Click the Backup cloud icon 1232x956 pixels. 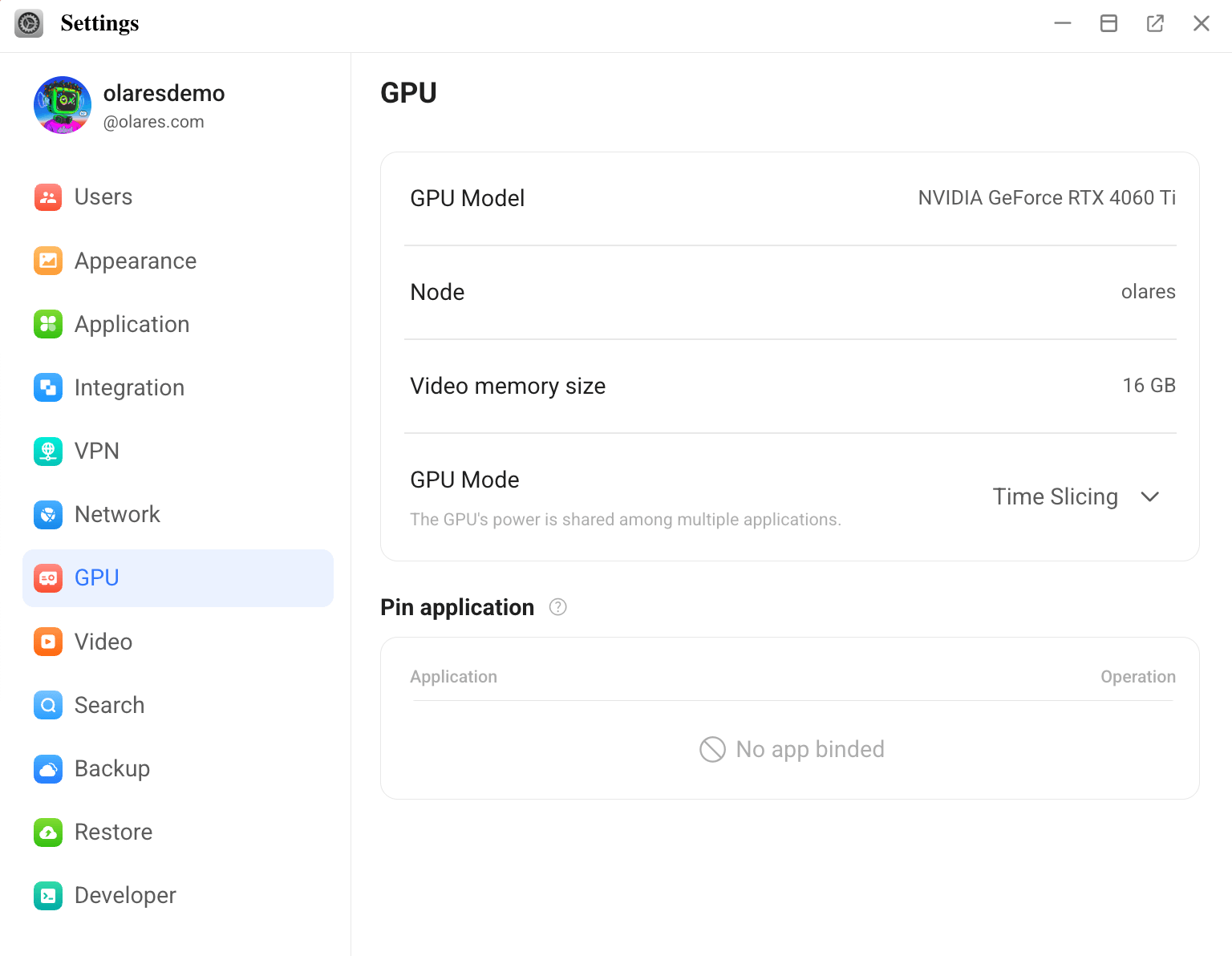click(x=48, y=768)
